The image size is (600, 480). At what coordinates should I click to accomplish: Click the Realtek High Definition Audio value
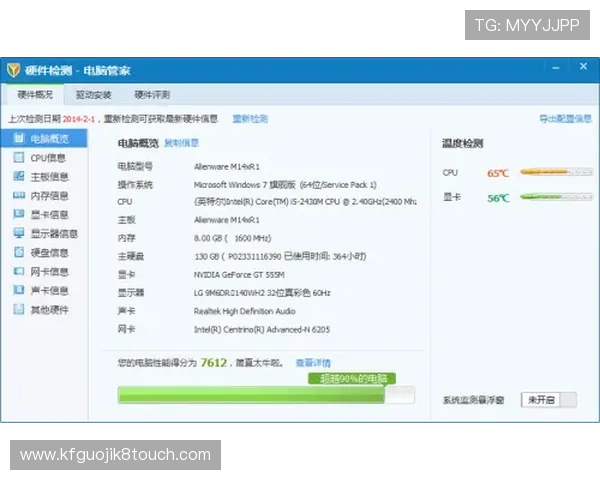coord(245,311)
